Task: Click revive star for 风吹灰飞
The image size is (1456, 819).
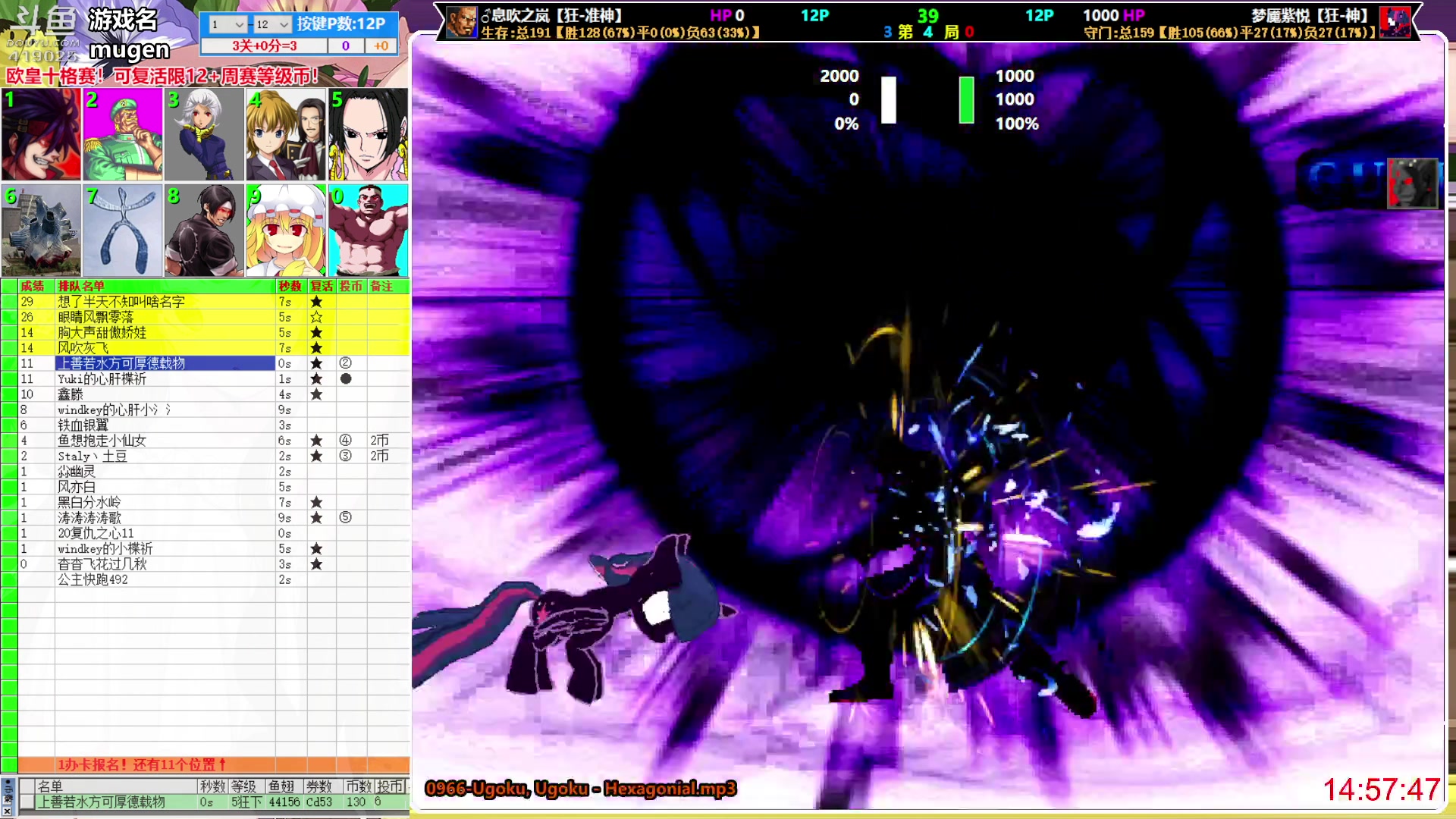Action: pos(316,348)
